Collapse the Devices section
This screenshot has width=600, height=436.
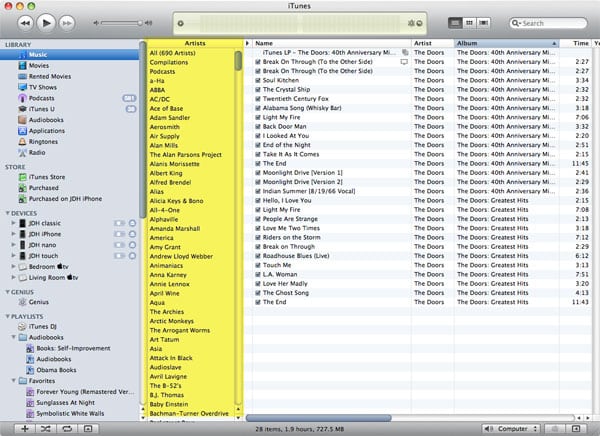coord(7,213)
